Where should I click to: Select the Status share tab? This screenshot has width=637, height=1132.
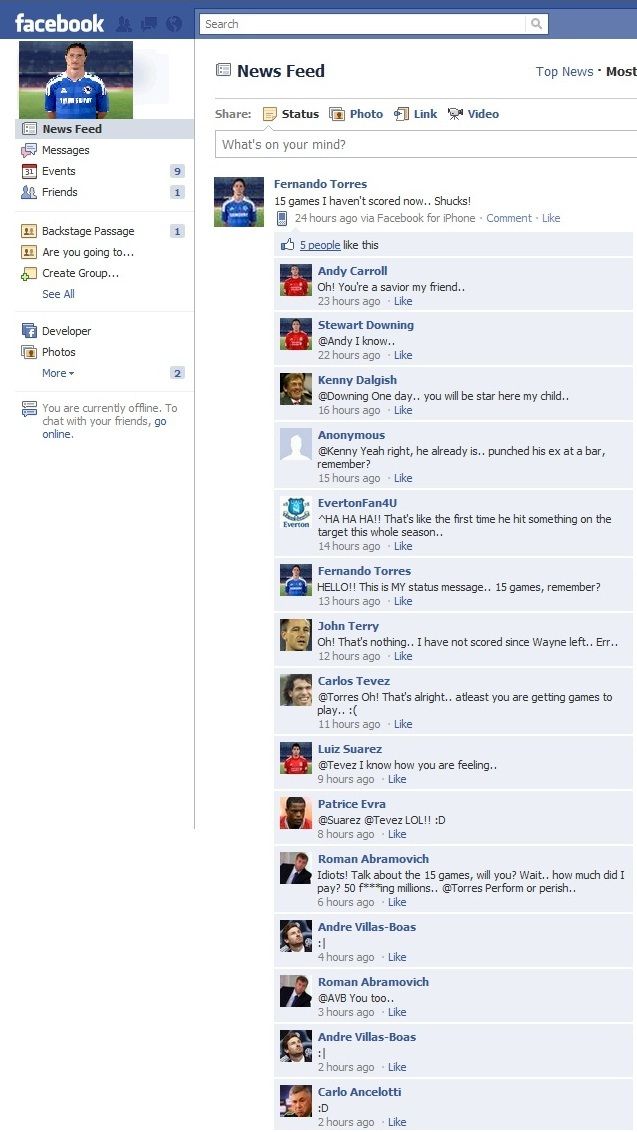pos(290,114)
